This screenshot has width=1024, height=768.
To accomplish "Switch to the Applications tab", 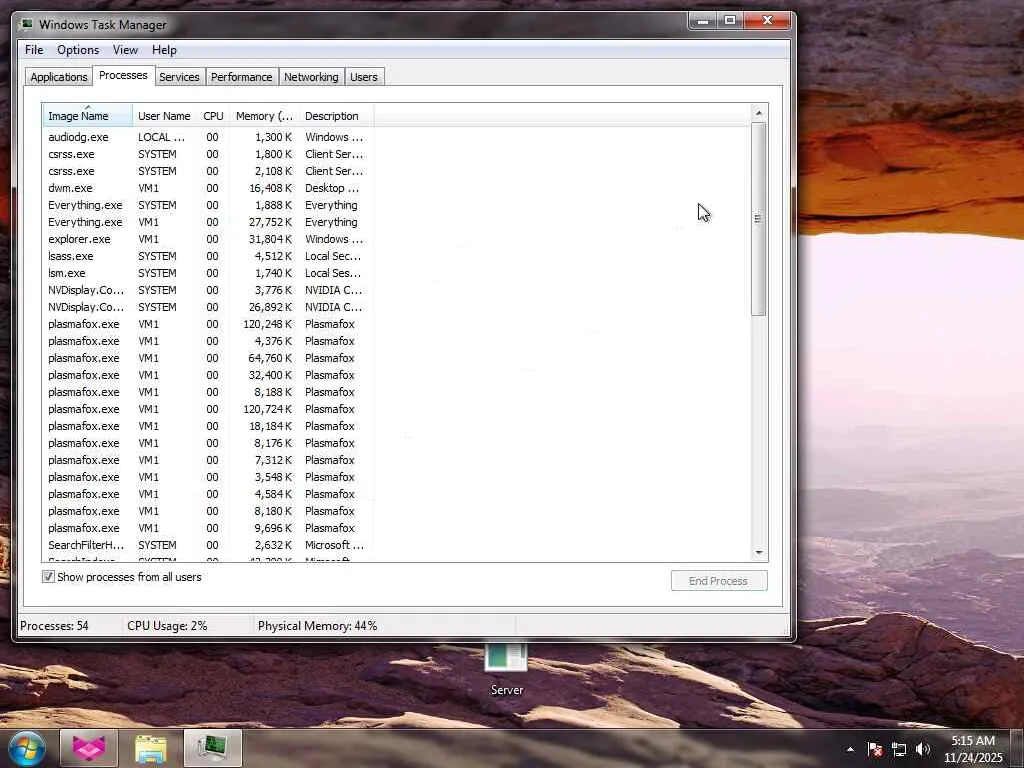I will click(x=59, y=77).
